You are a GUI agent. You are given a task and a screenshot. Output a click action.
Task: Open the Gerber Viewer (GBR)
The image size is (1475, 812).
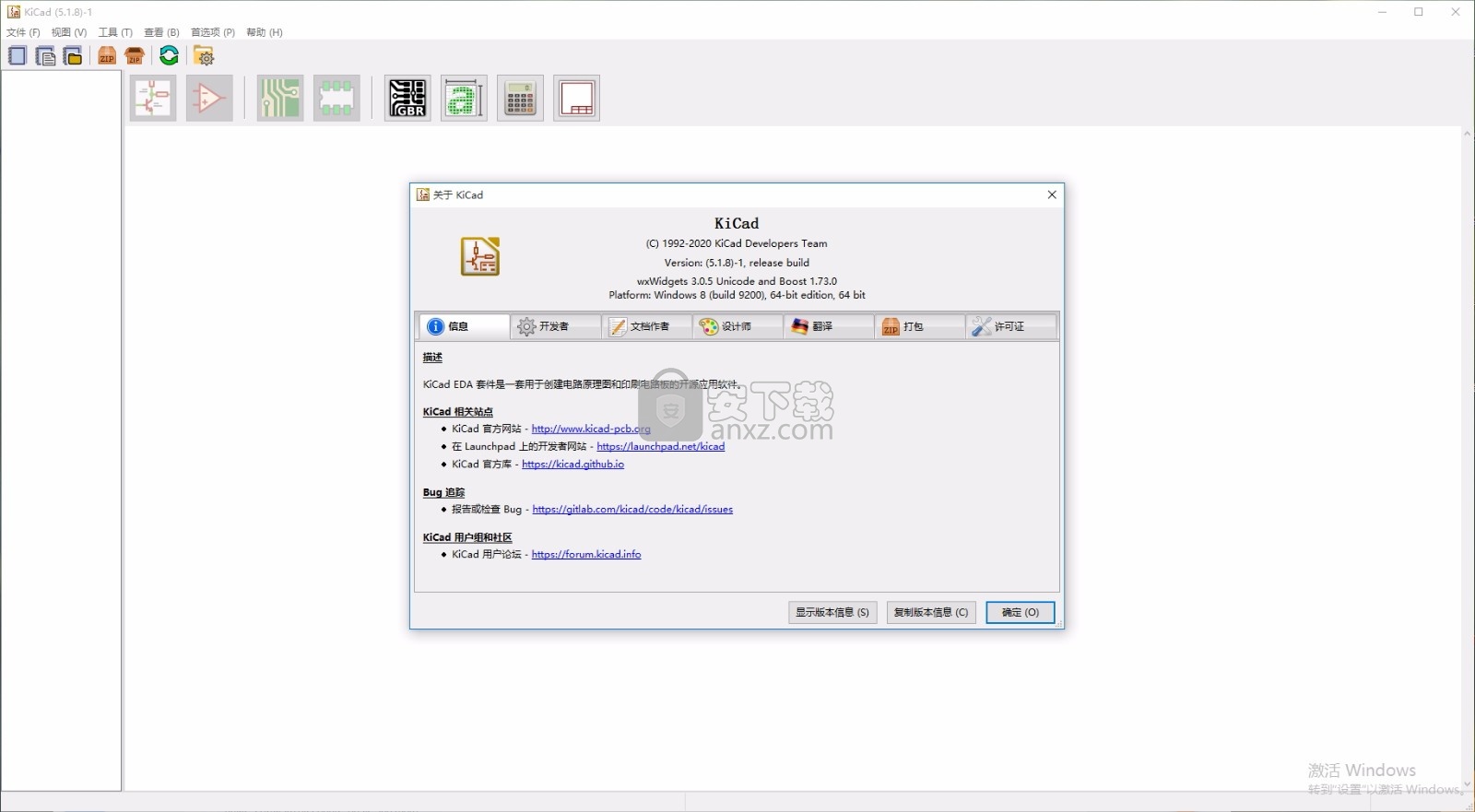point(407,98)
